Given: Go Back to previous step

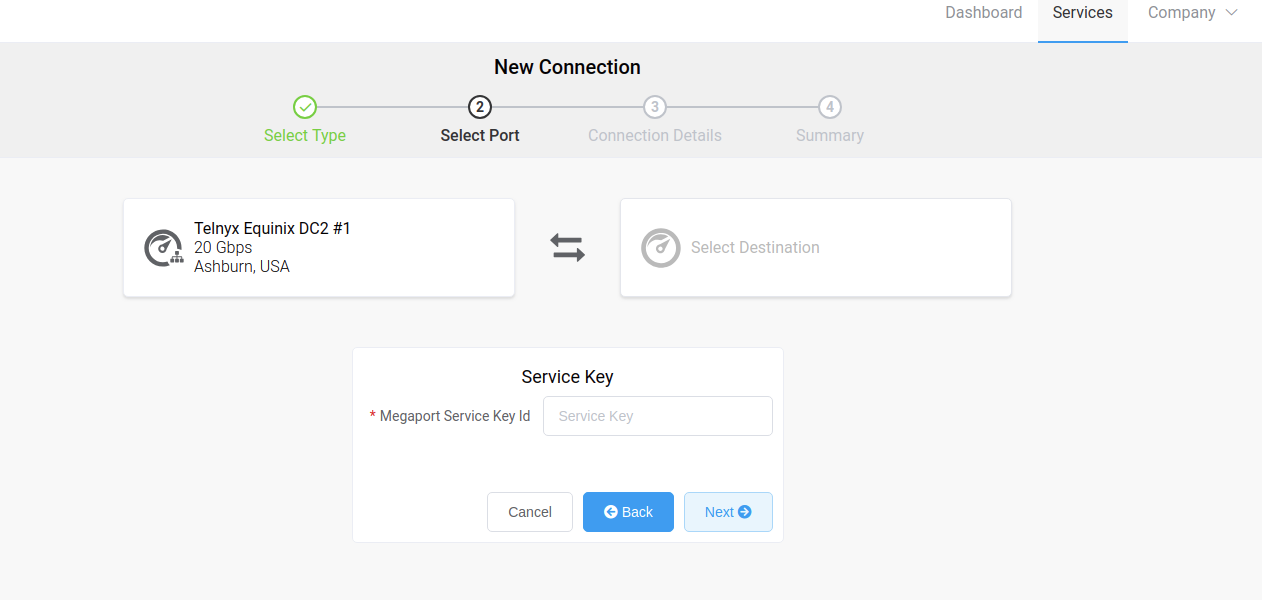Looking at the screenshot, I should [x=628, y=512].
